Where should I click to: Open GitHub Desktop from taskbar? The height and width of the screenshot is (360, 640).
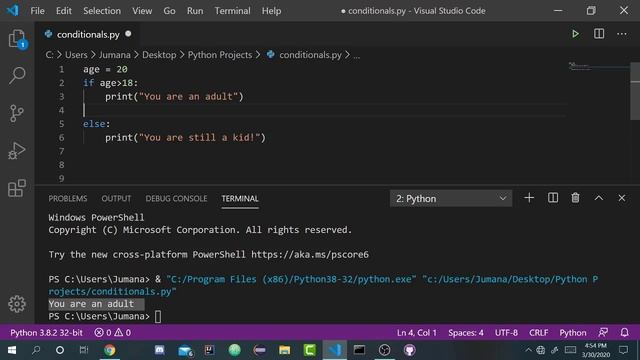[x=409, y=350]
